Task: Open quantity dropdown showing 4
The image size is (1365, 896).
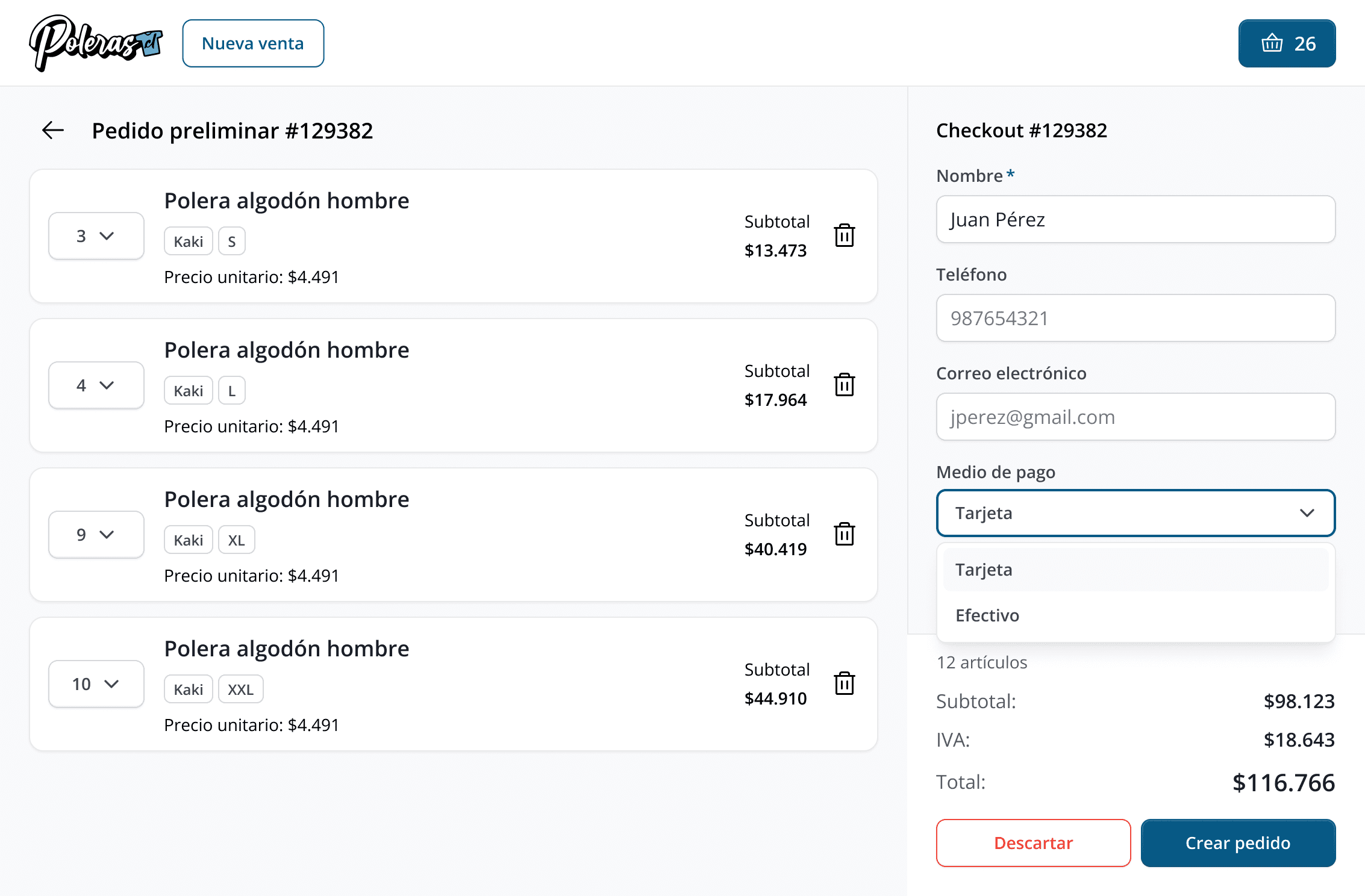Action: tap(96, 385)
